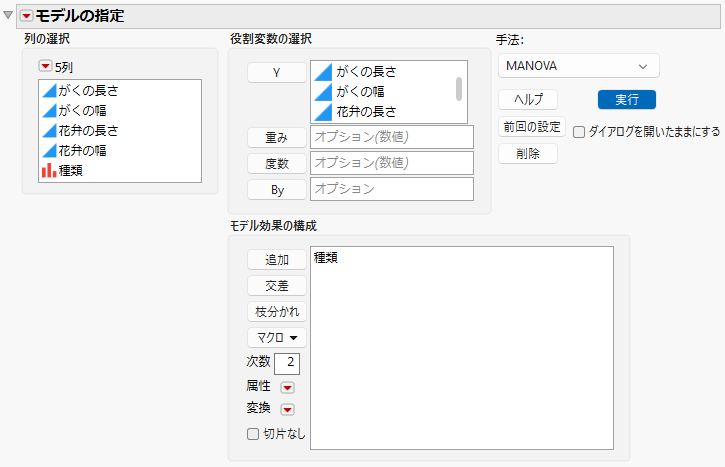Click the 重み role button
Image resolution: width=725 pixels, height=467 pixels.
(276, 137)
